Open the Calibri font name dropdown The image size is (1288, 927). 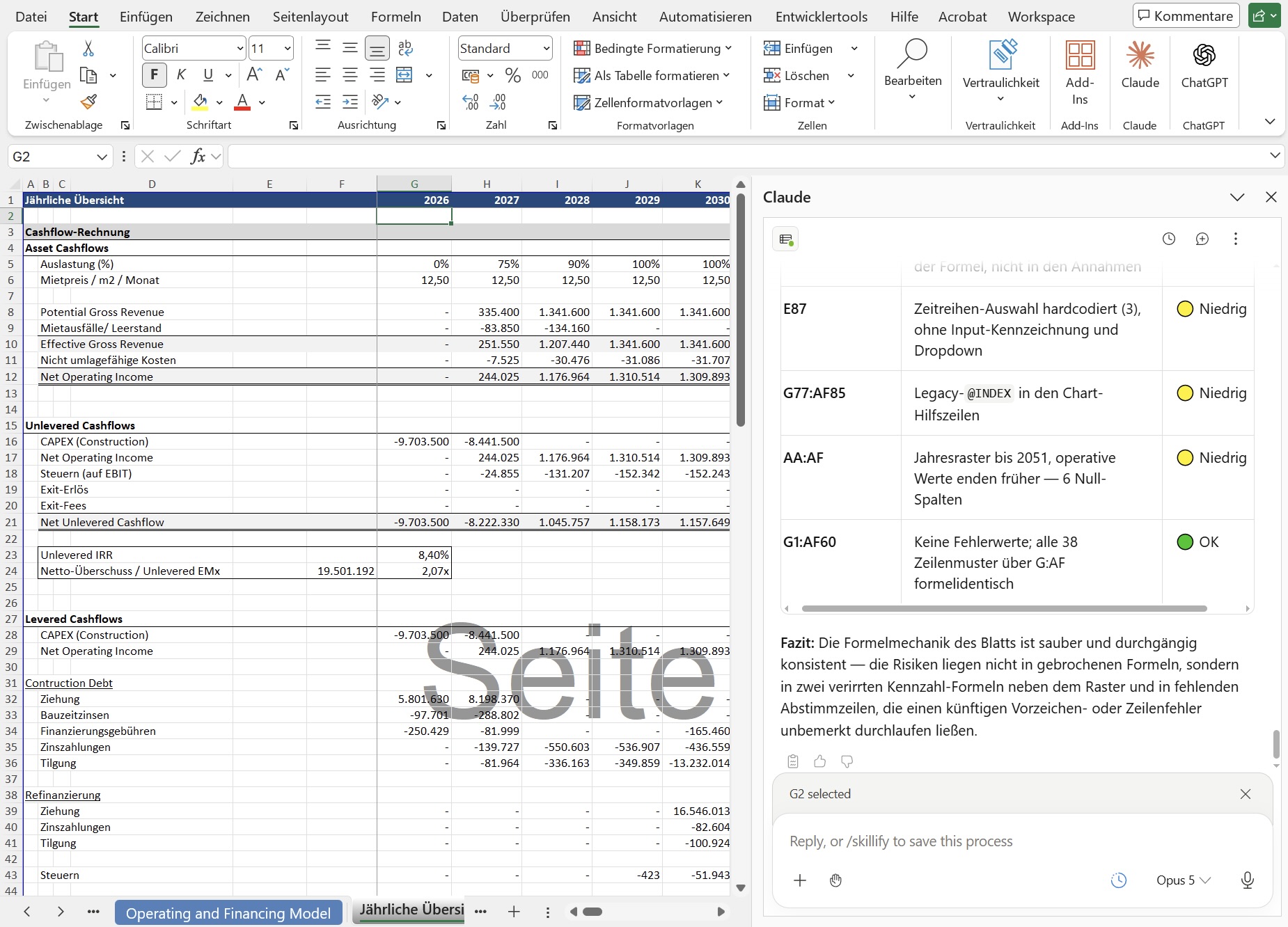240,48
